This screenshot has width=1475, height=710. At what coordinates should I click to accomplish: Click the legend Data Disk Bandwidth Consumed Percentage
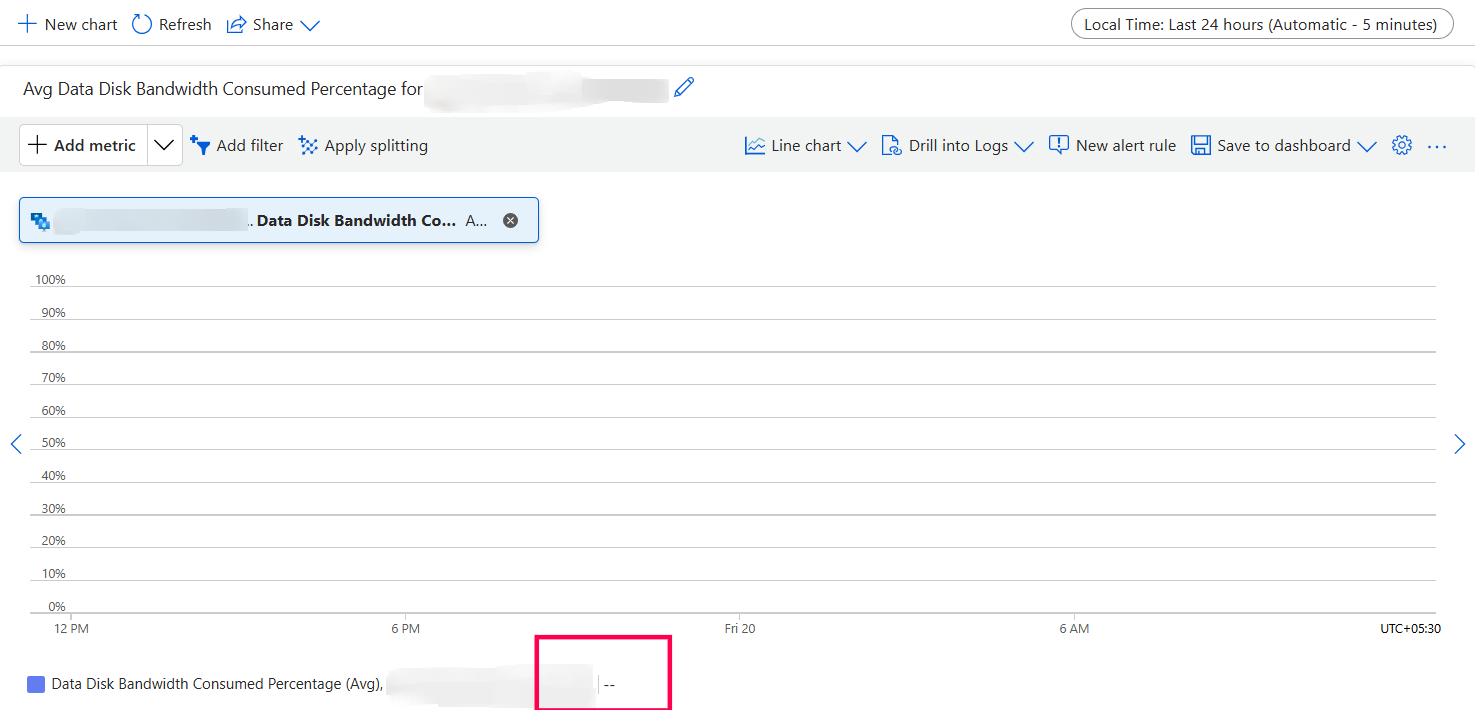click(x=216, y=684)
